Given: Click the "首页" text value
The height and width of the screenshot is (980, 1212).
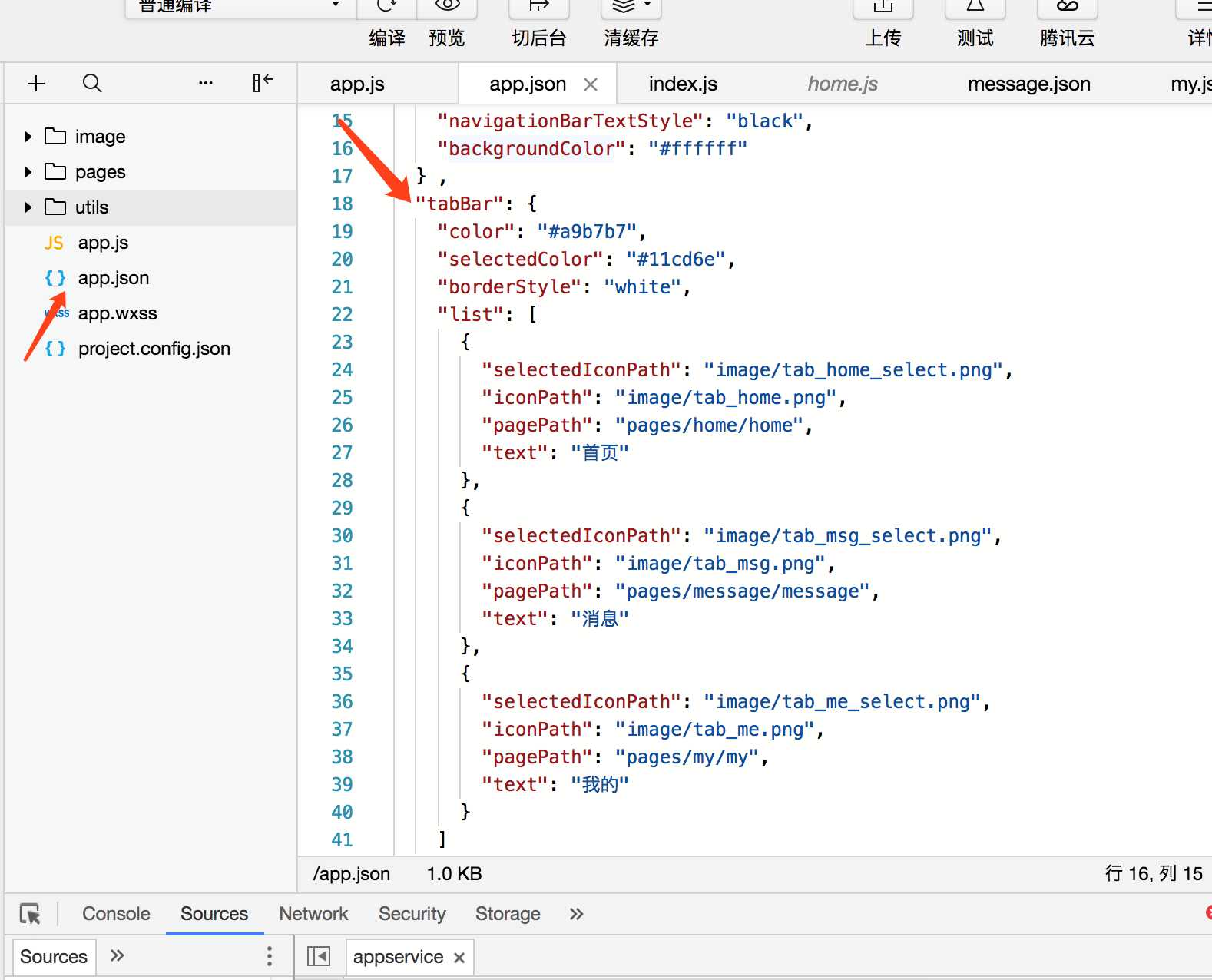Looking at the screenshot, I should 600,453.
